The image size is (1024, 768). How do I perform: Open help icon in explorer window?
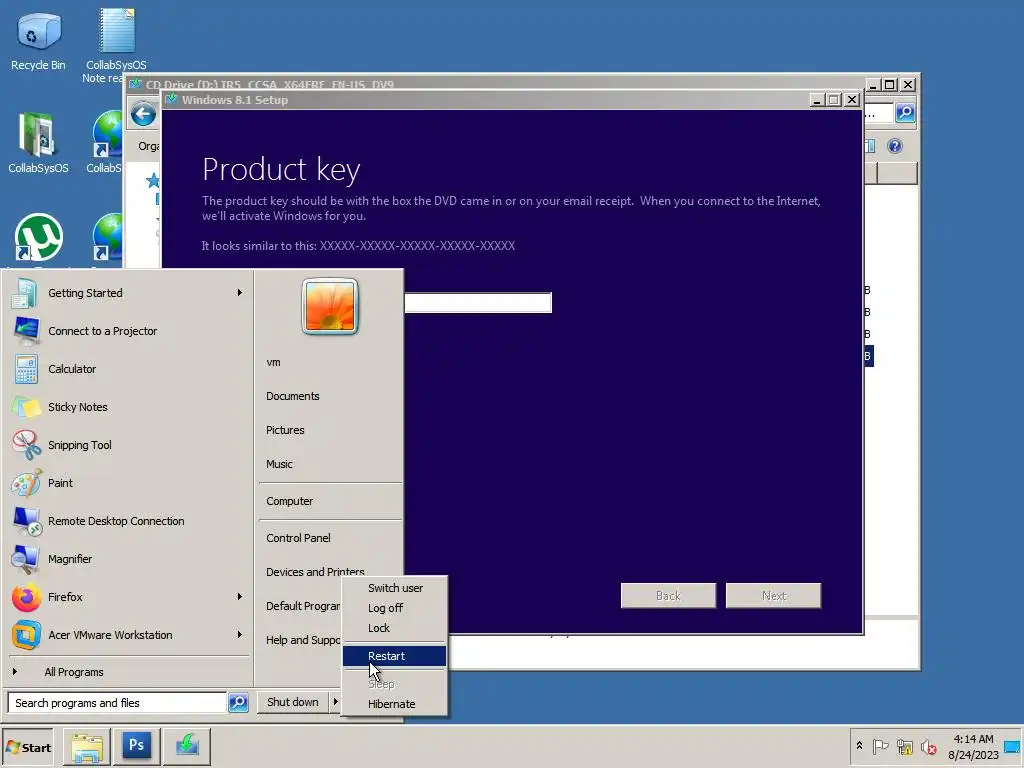click(x=895, y=146)
